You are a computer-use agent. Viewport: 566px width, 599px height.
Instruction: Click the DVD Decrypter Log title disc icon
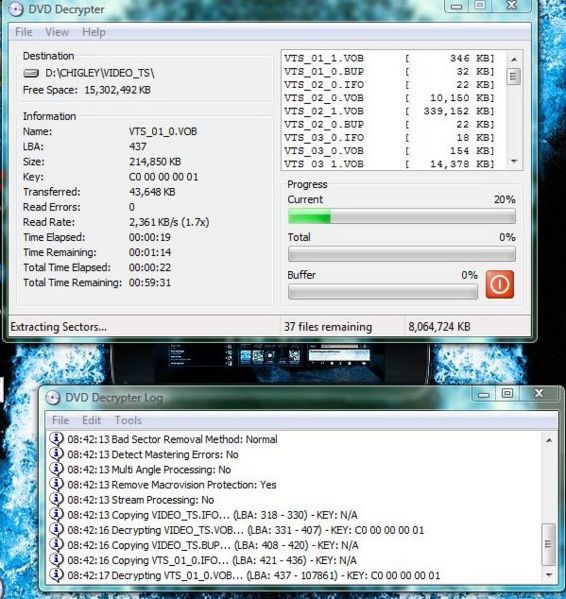(x=53, y=398)
